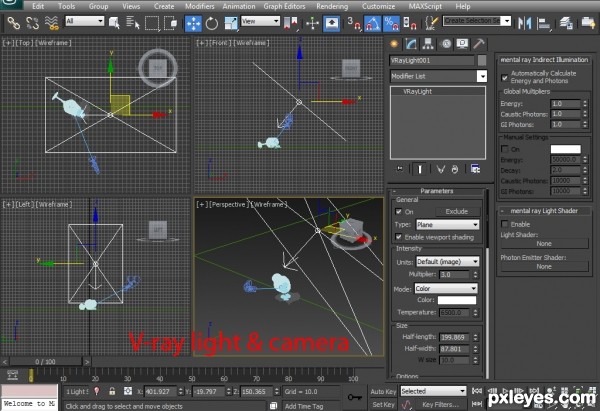Toggle Auto Key animation mode
Viewport: 600px width, 411px height.
click(383, 391)
